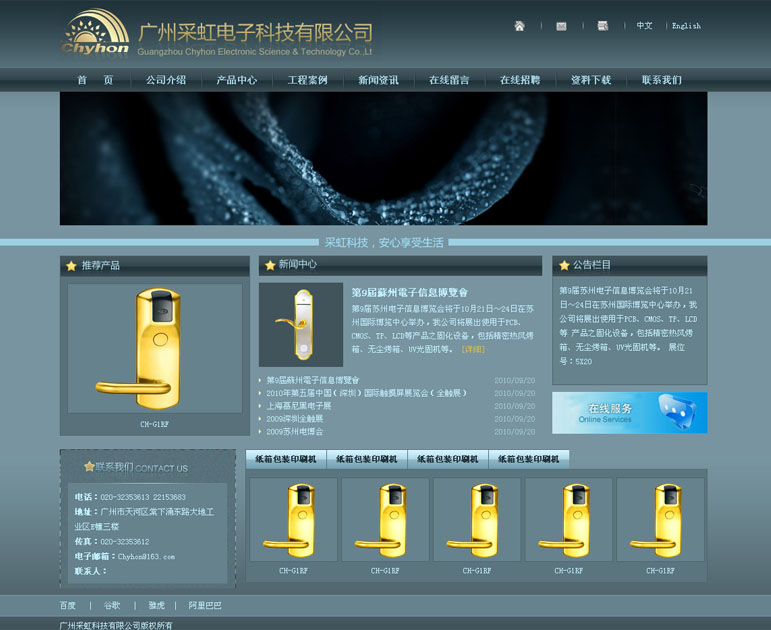Screen dimensions: 771x630
Task: Open the 产品中心 menu item
Action: [x=236, y=80]
